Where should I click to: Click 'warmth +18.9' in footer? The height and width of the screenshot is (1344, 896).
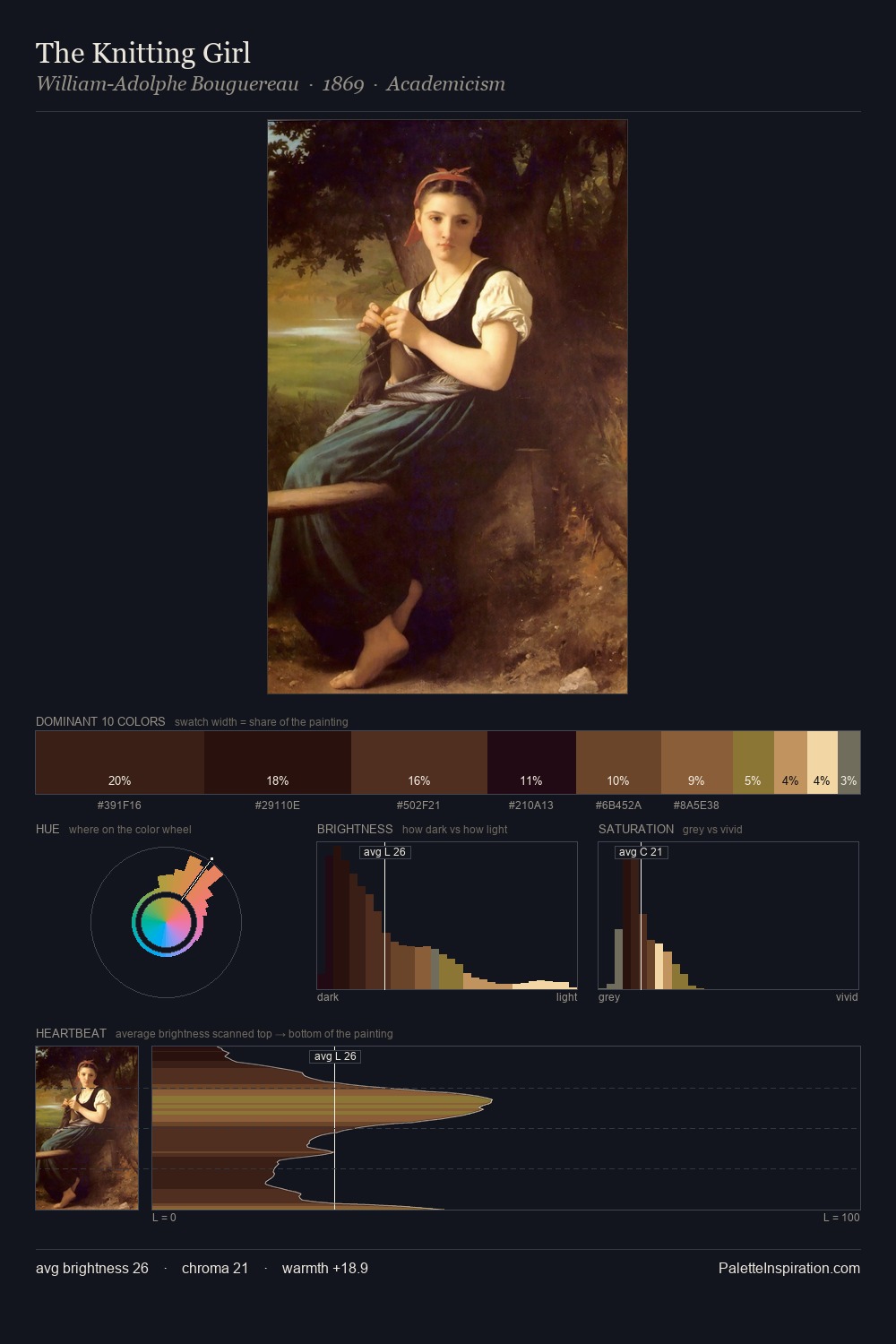325,1268
